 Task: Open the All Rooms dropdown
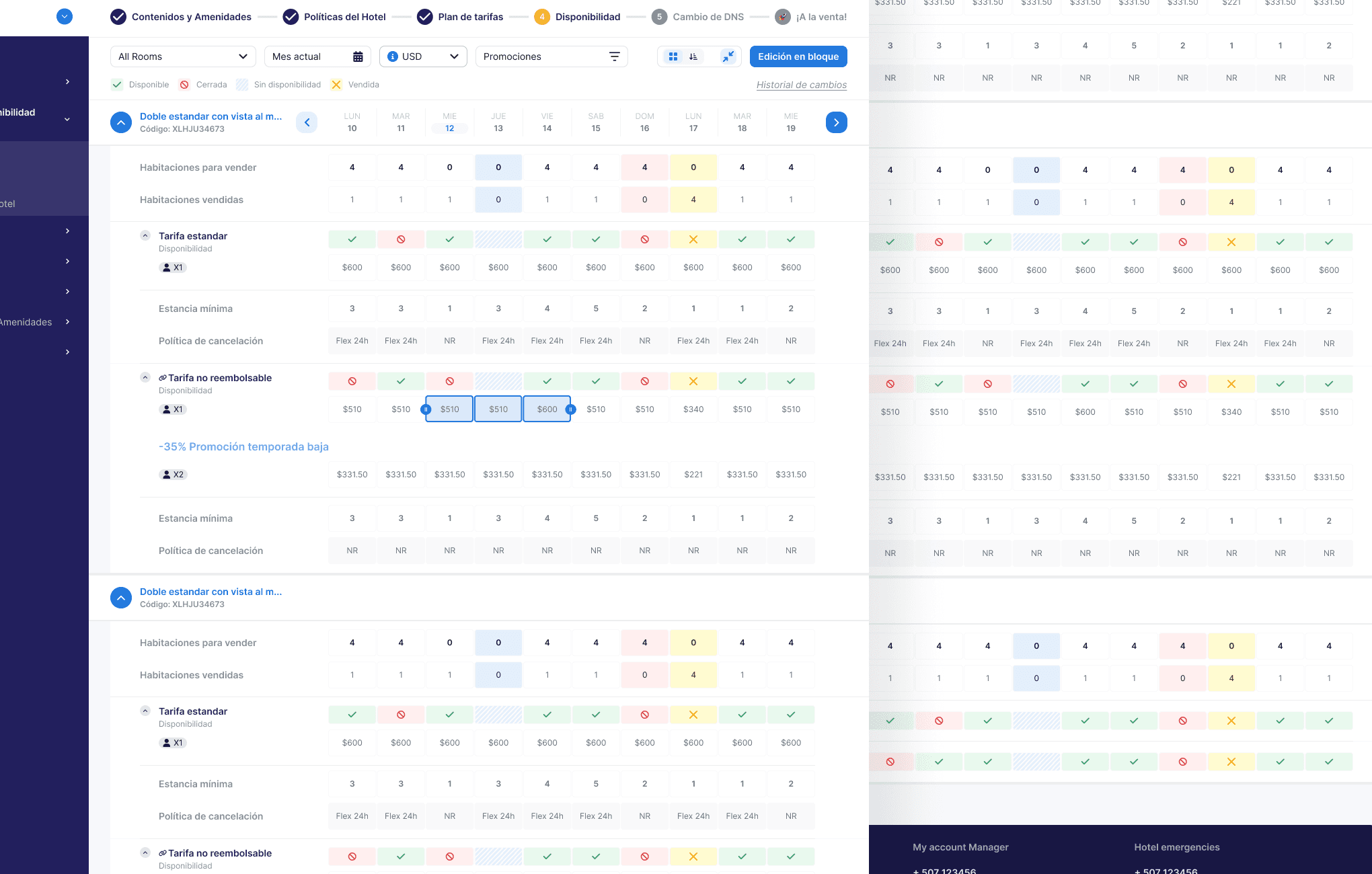tap(183, 56)
